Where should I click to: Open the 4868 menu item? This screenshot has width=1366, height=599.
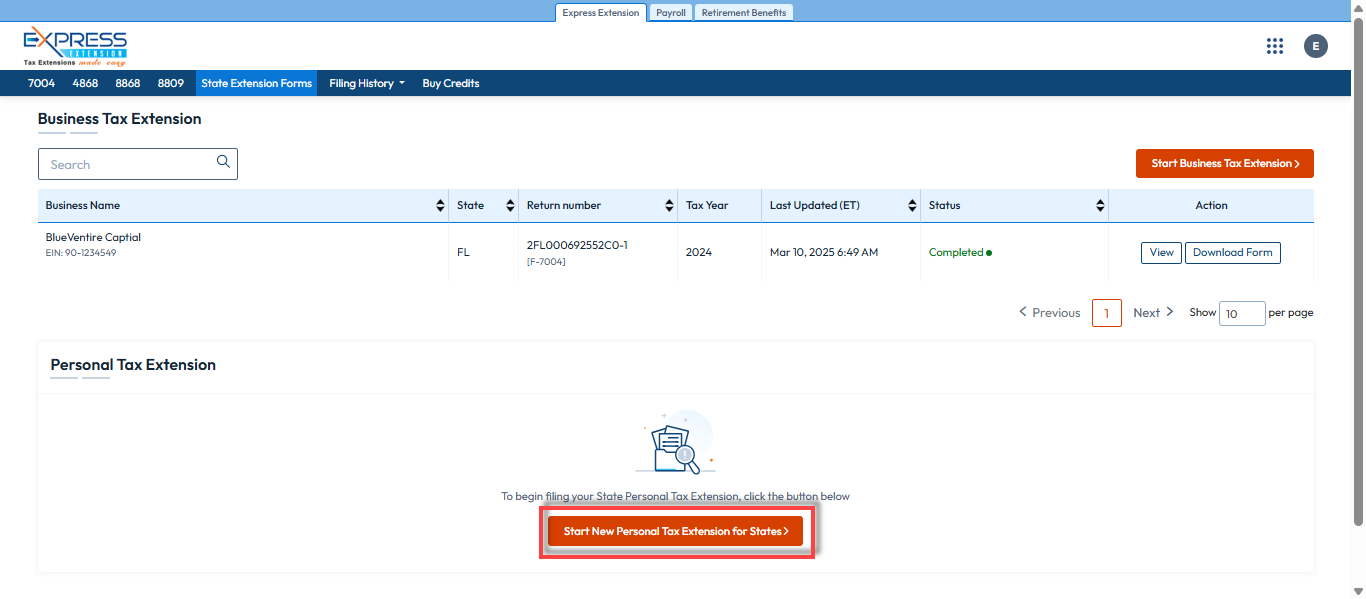pos(85,83)
